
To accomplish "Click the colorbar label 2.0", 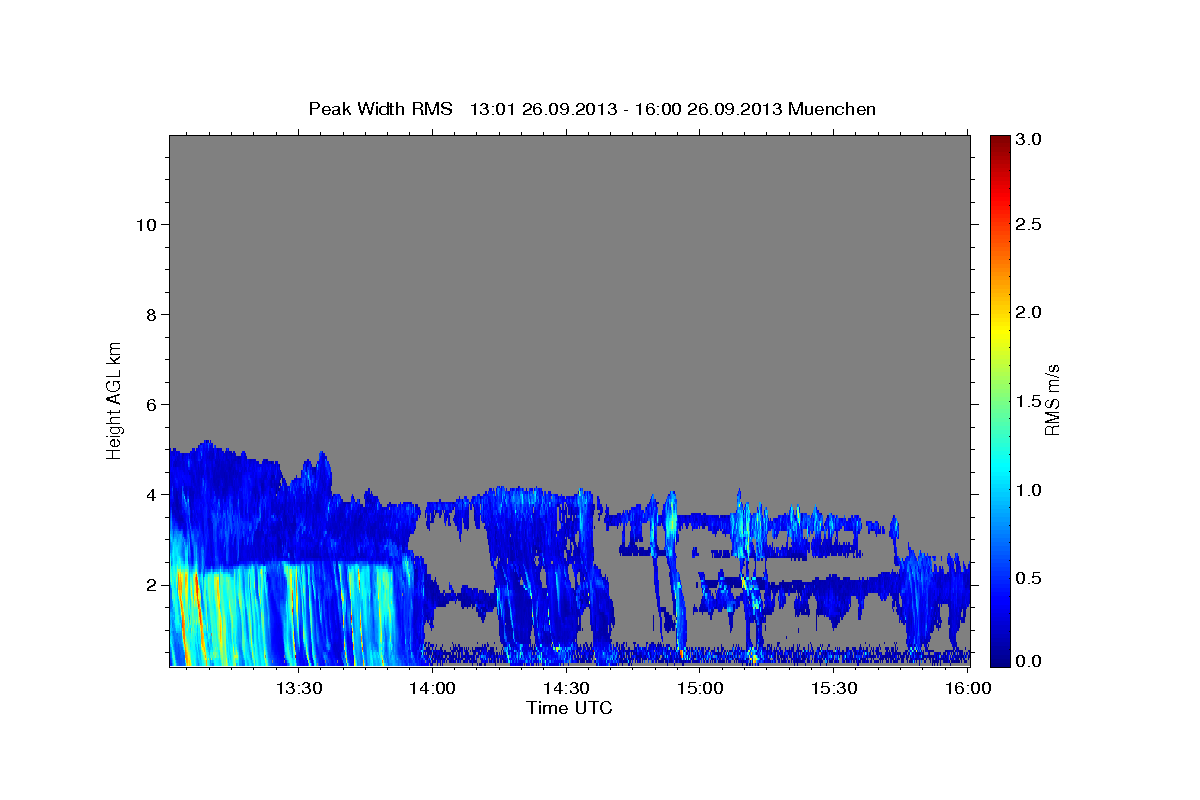I will (1029, 312).
